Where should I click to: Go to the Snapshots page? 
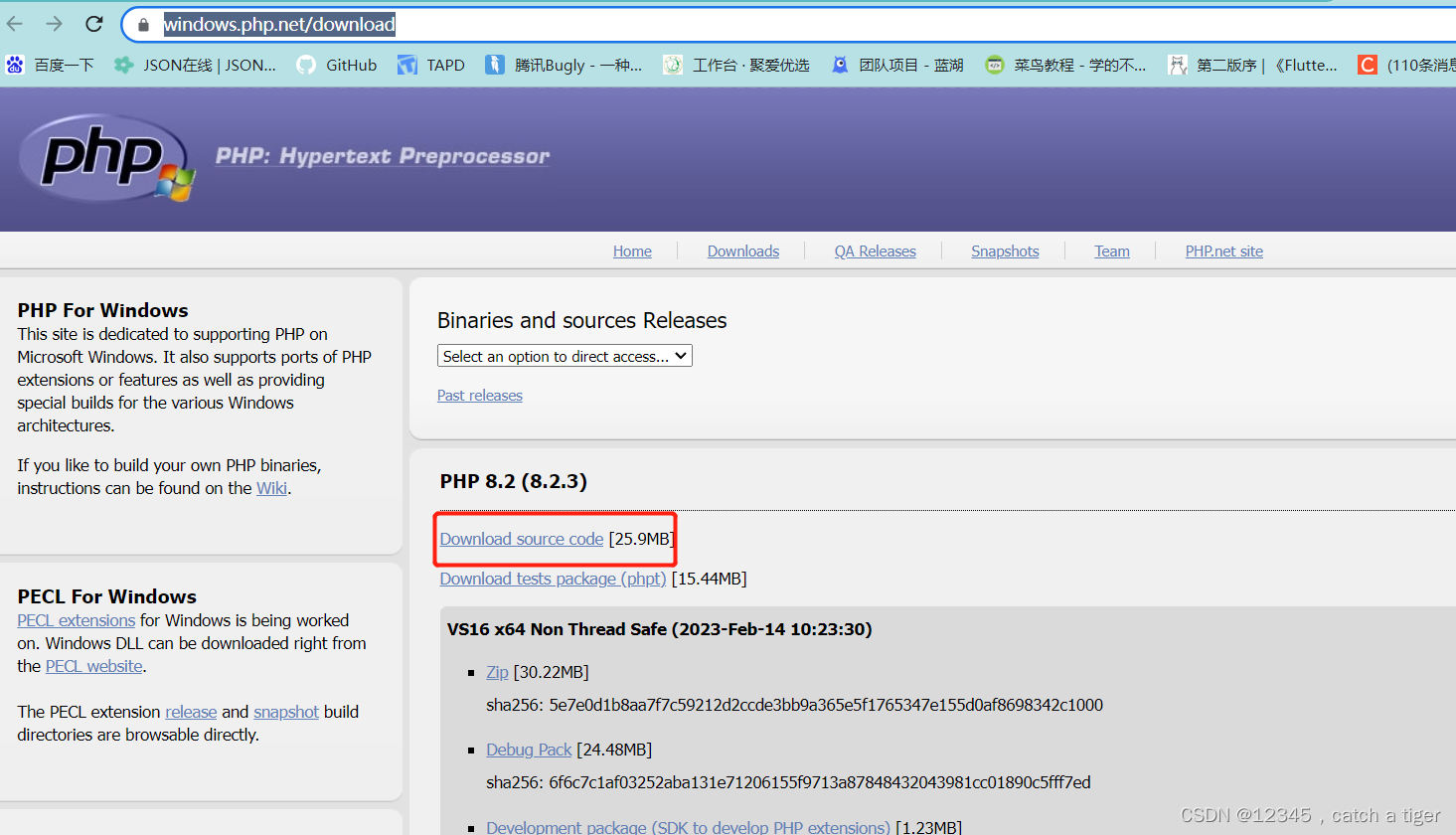click(x=1004, y=250)
